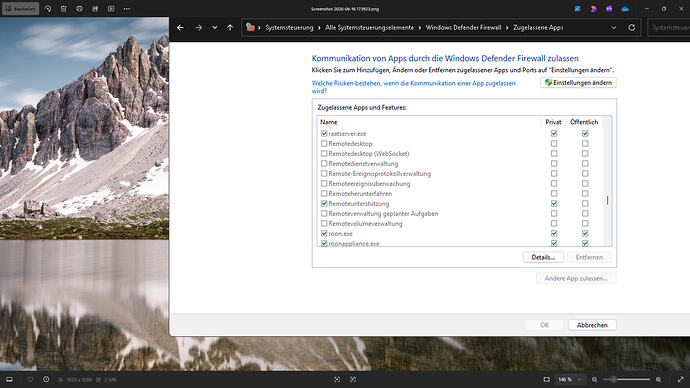Click the Details... button
The width and height of the screenshot is (690, 388).
coord(543,257)
